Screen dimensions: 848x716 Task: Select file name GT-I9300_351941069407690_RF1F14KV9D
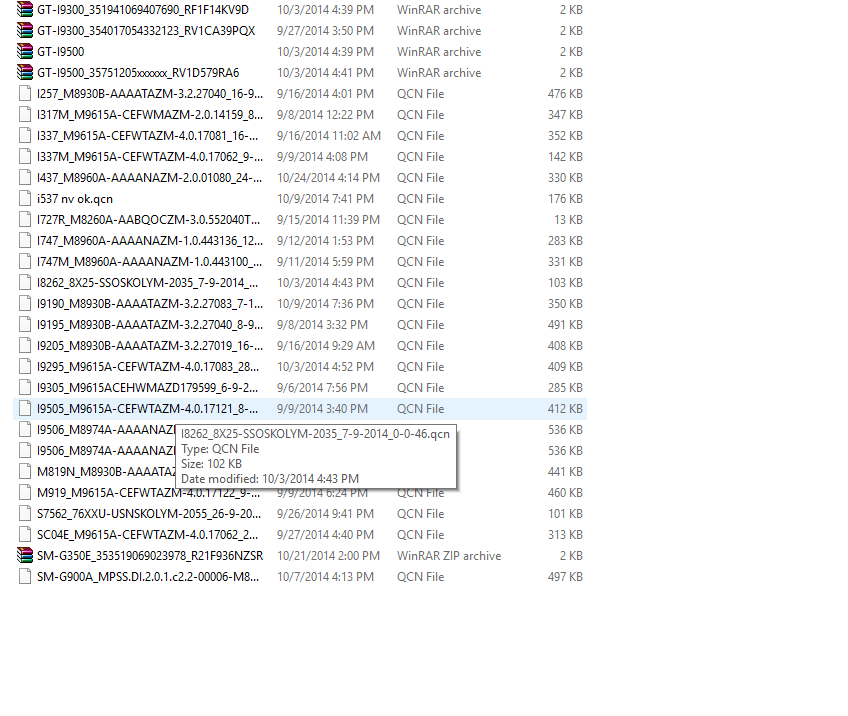pos(143,10)
